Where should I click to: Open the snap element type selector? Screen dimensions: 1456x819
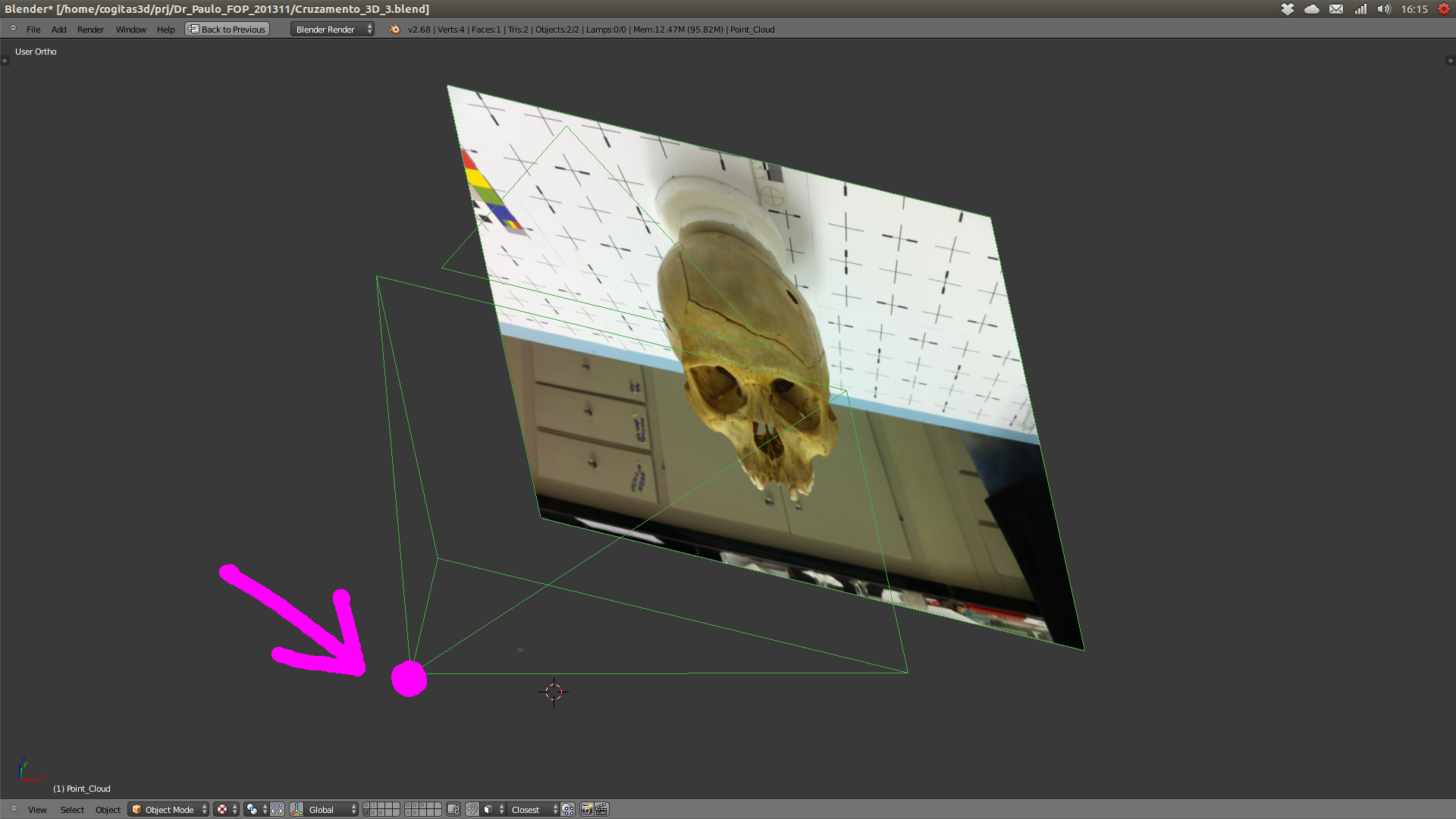point(493,809)
